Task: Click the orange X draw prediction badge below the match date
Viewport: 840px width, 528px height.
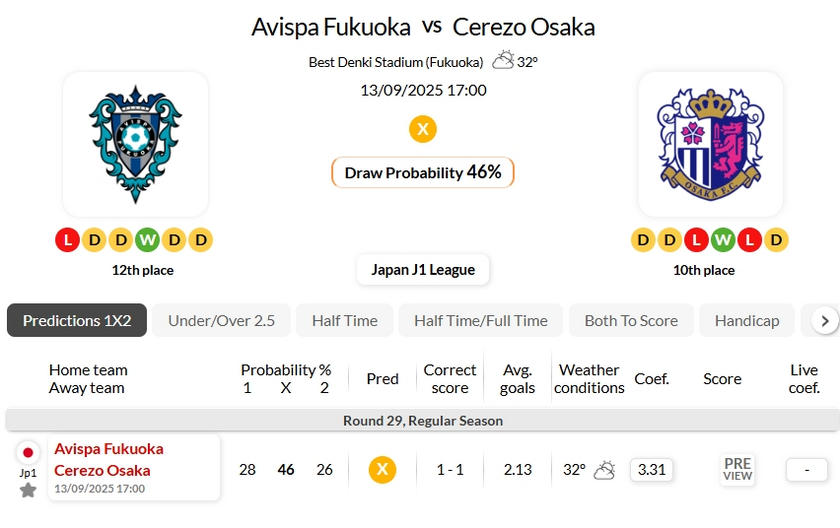Action: 423,129
